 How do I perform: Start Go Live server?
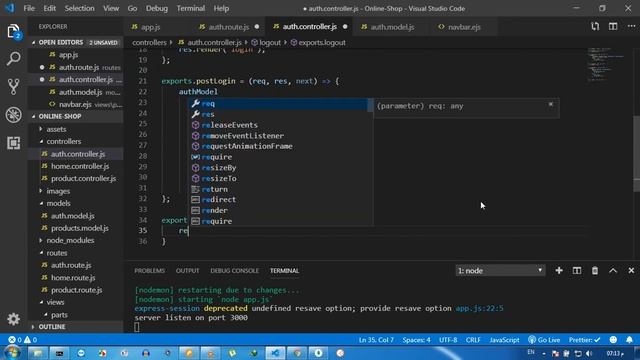click(544, 340)
